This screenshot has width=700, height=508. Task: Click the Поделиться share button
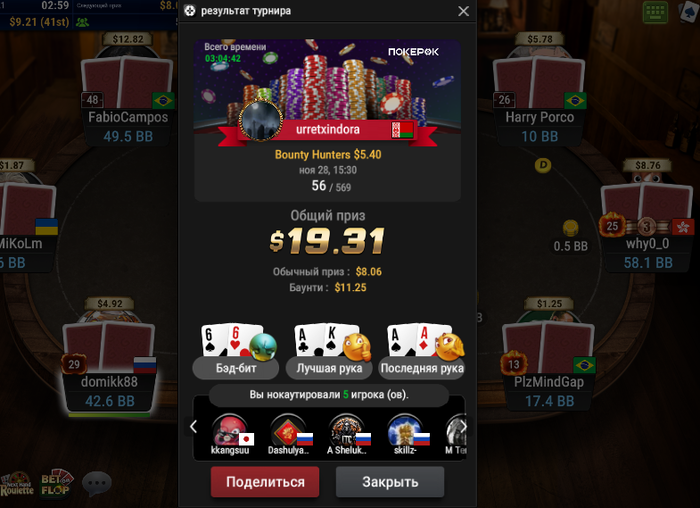[x=265, y=482]
